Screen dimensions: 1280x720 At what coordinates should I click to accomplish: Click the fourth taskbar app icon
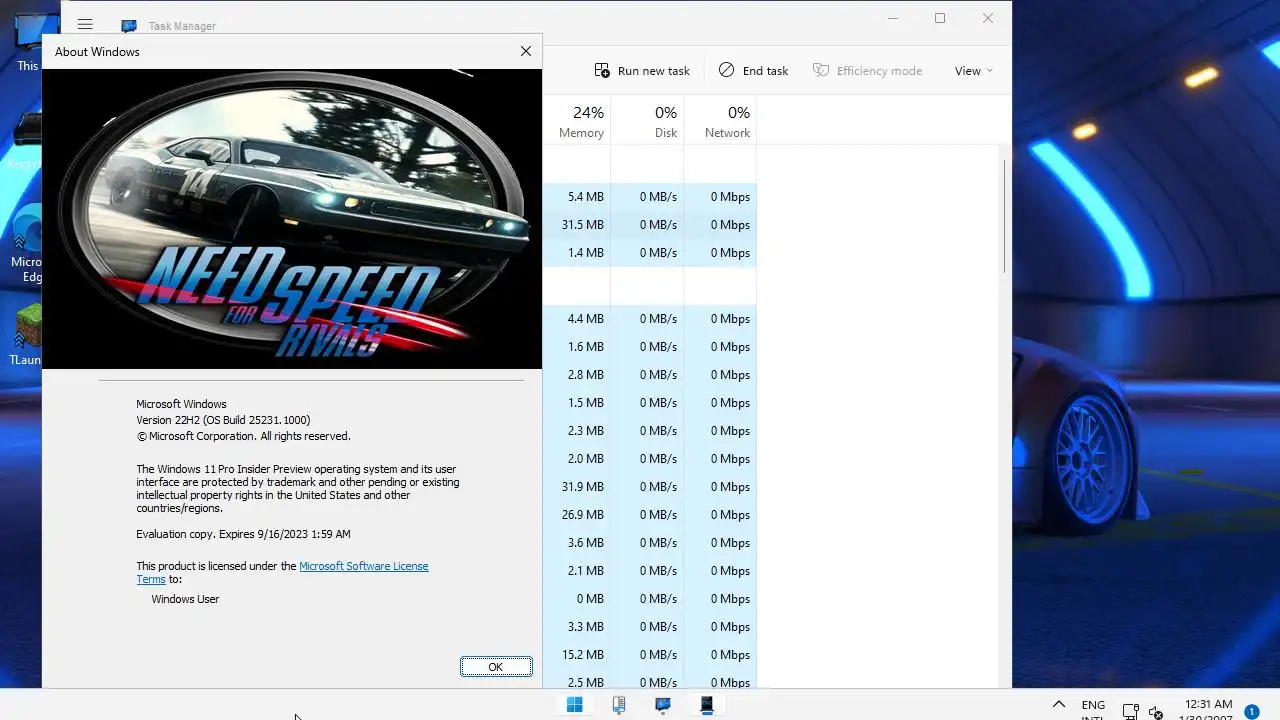click(707, 704)
